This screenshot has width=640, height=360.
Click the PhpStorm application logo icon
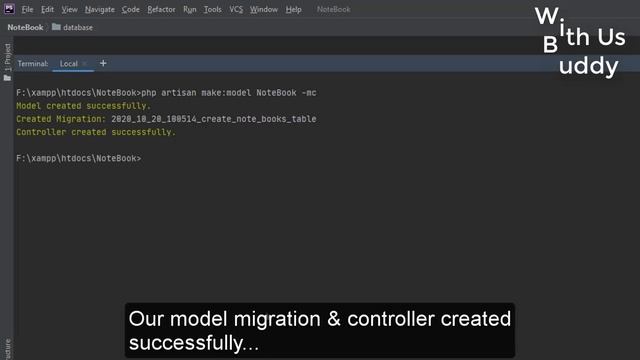9,9
